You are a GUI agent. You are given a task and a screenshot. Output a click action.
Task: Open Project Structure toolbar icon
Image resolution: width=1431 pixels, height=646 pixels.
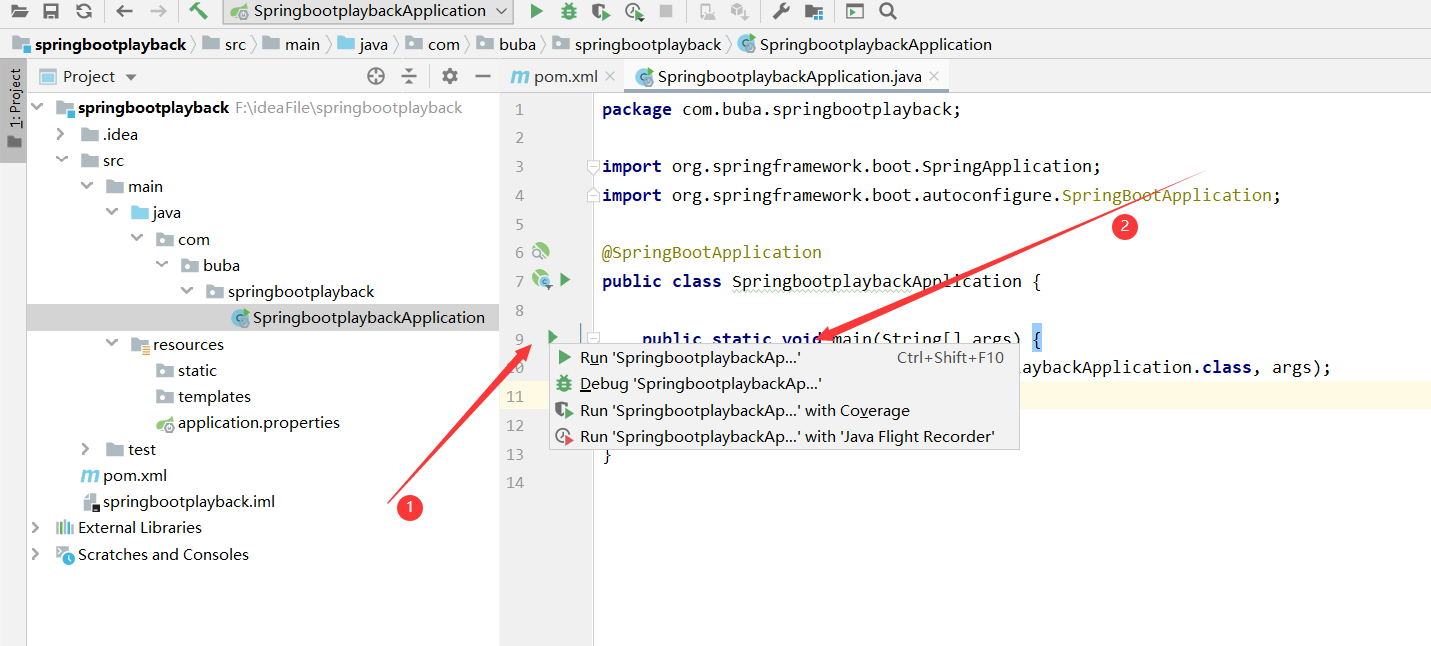(x=814, y=11)
